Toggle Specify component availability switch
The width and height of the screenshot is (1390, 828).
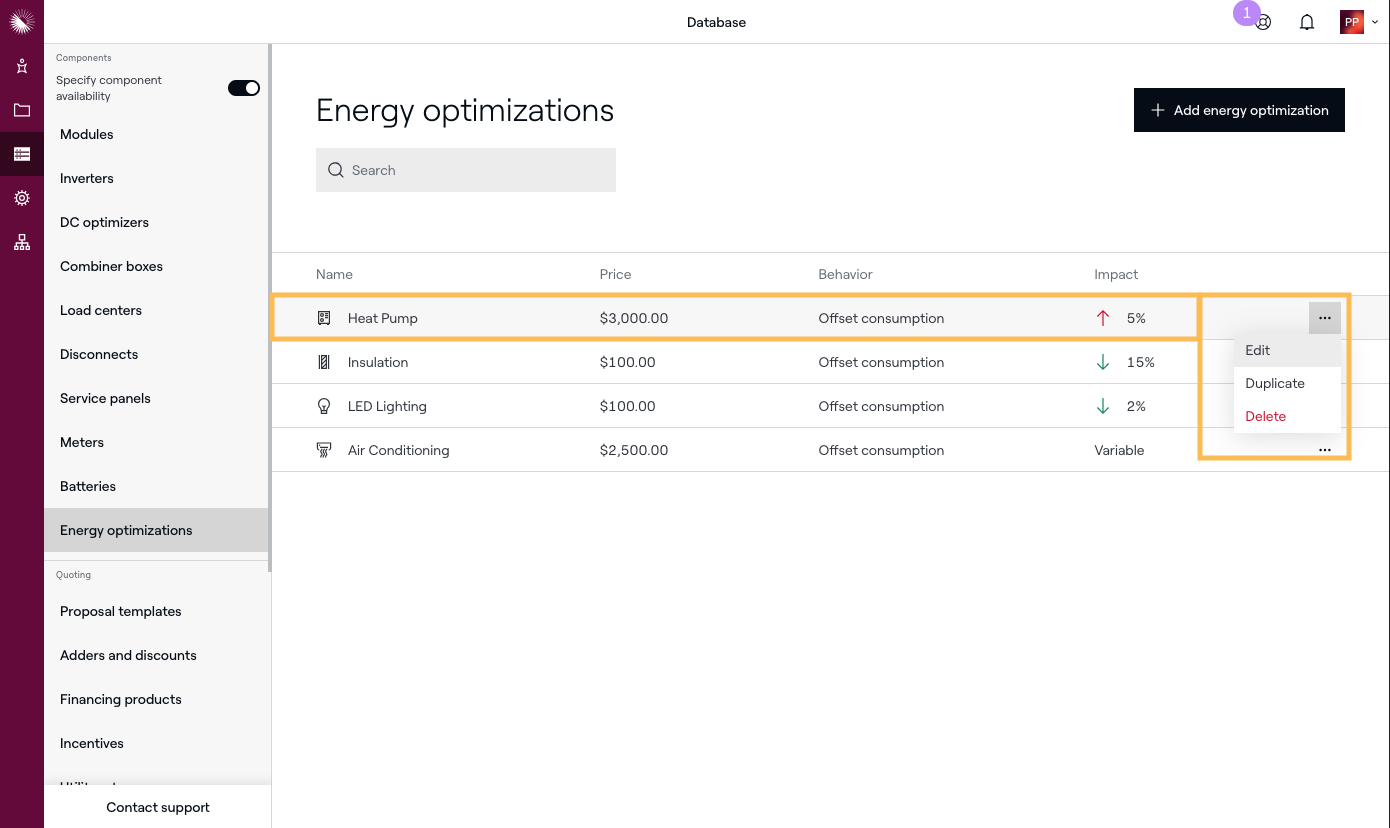[x=243, y=88]
